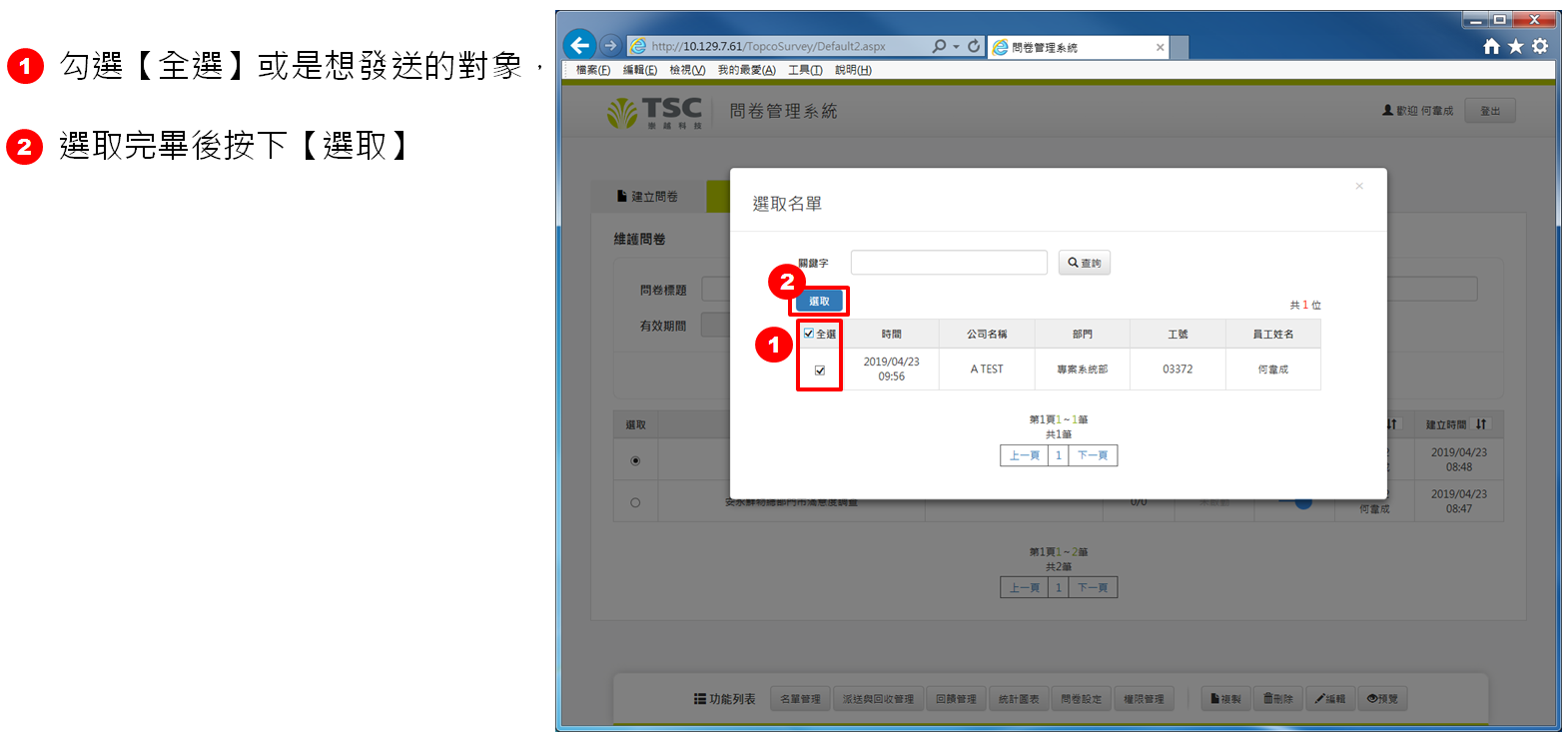1568x738 pixels.
Task: Open browser settings gear icon
Action: pyautogui.click(x=1540, y=46)
